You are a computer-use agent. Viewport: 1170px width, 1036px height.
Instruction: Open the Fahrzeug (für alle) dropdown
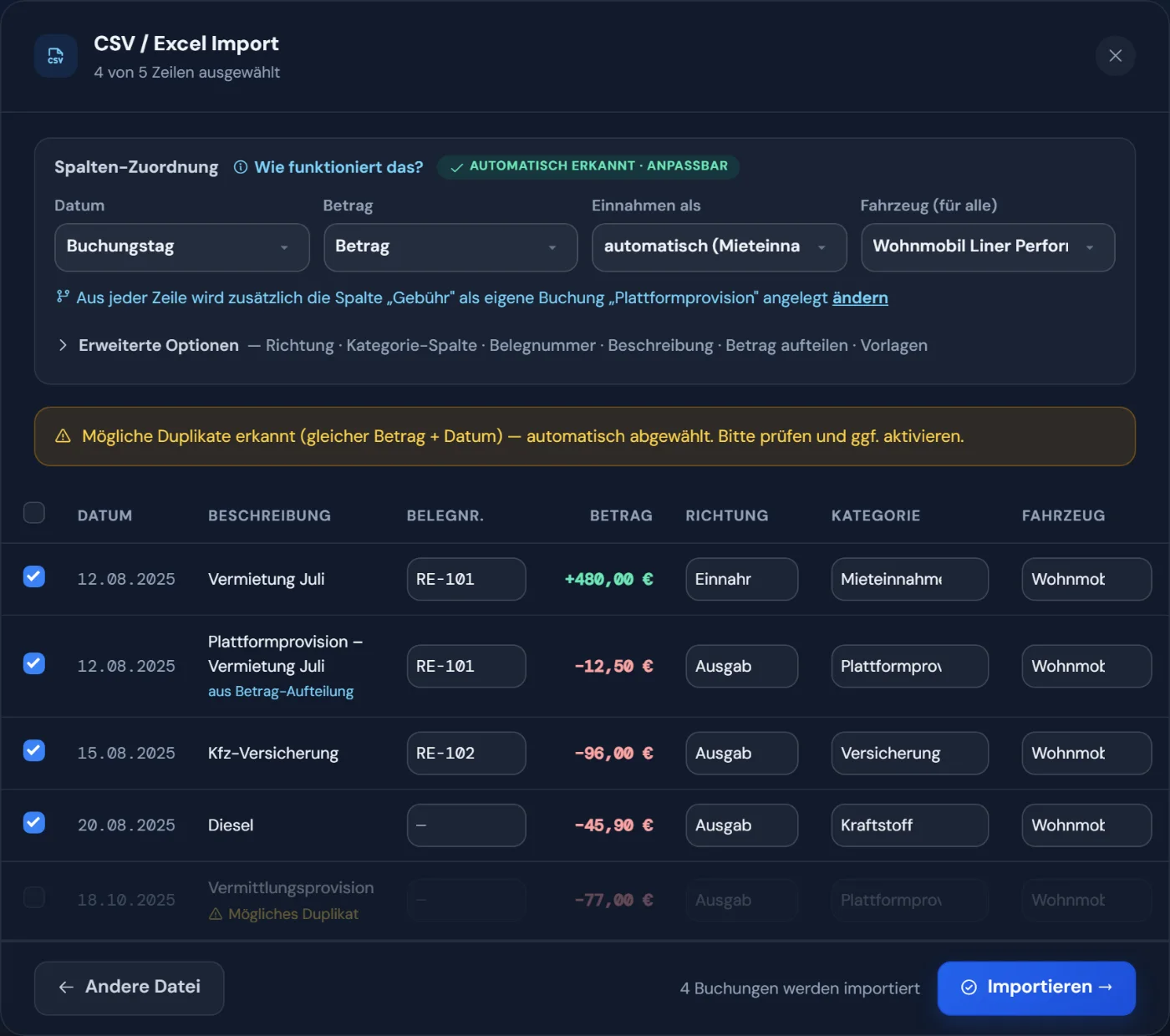point(988,247)
